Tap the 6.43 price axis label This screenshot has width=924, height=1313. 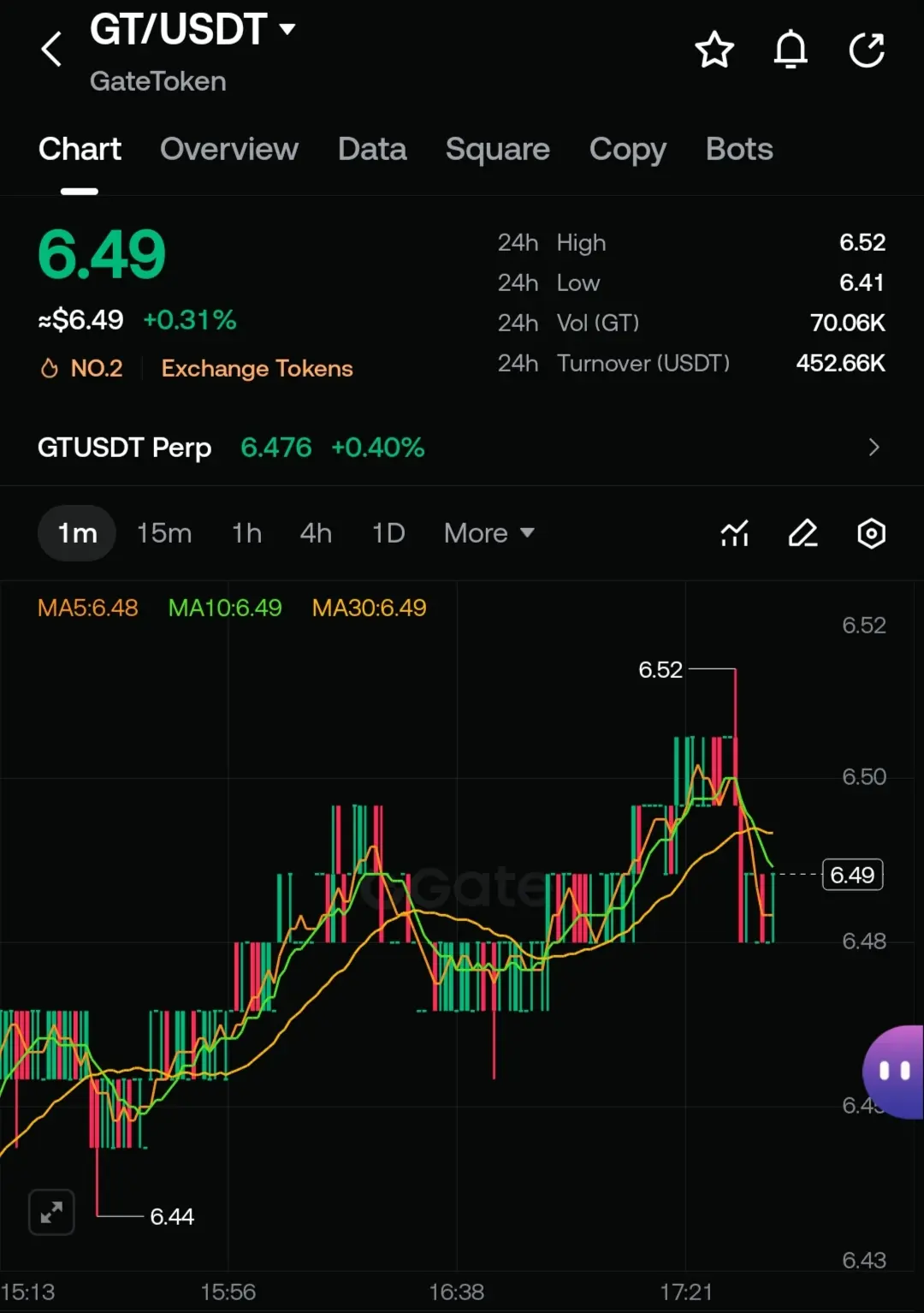click(864, 1260)
